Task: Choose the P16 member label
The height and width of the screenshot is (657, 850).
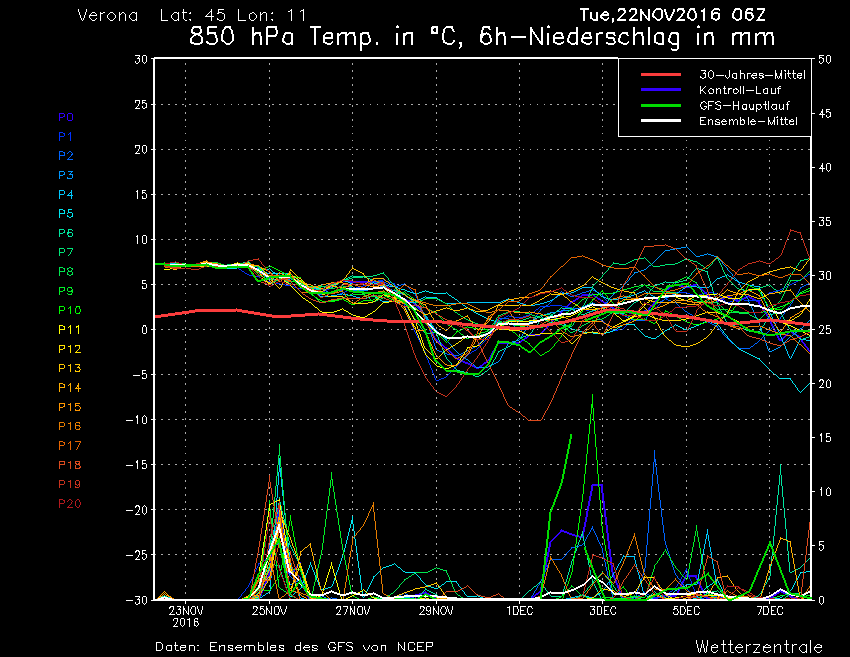Action: (x=70, y=426)
